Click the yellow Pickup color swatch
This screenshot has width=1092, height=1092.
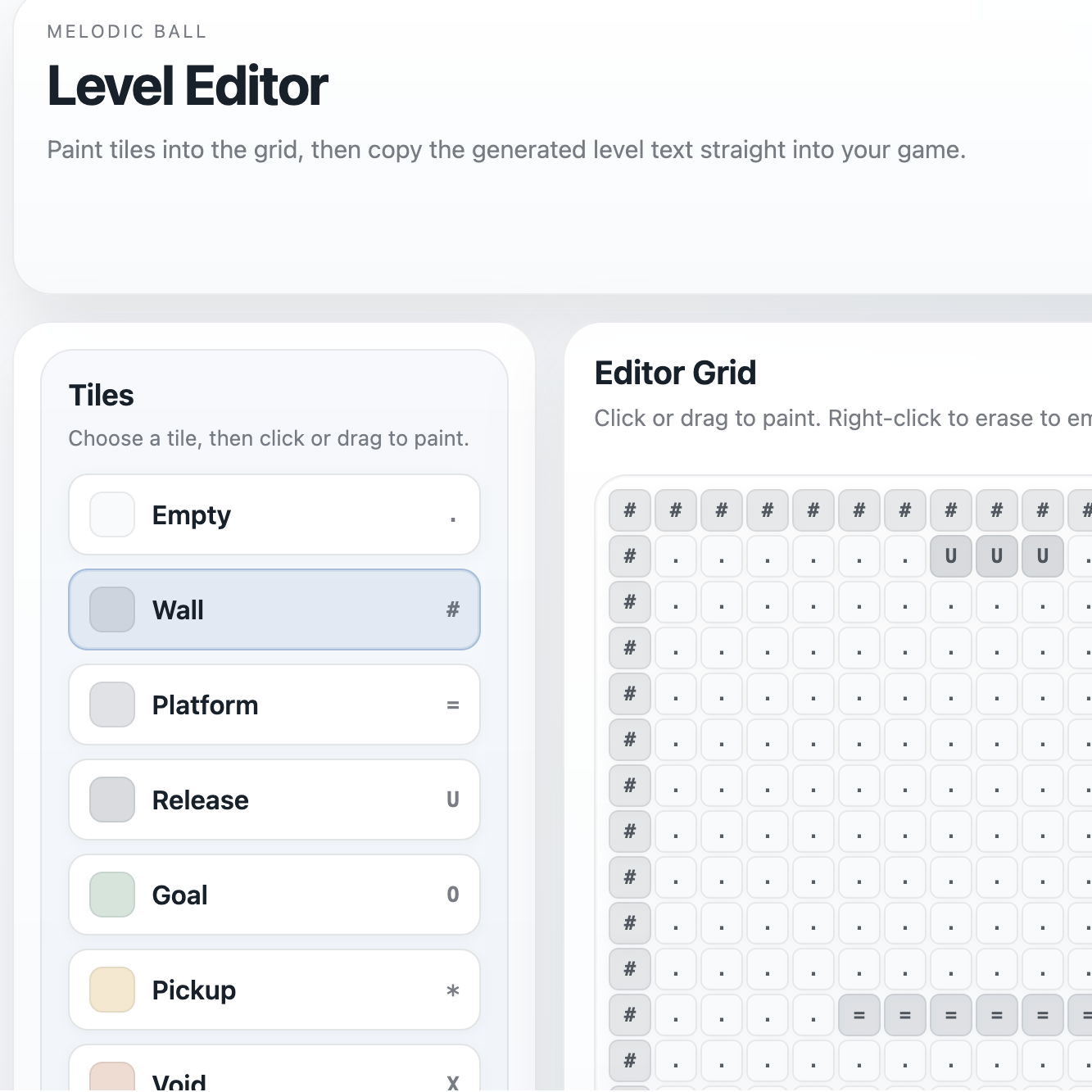111,990
